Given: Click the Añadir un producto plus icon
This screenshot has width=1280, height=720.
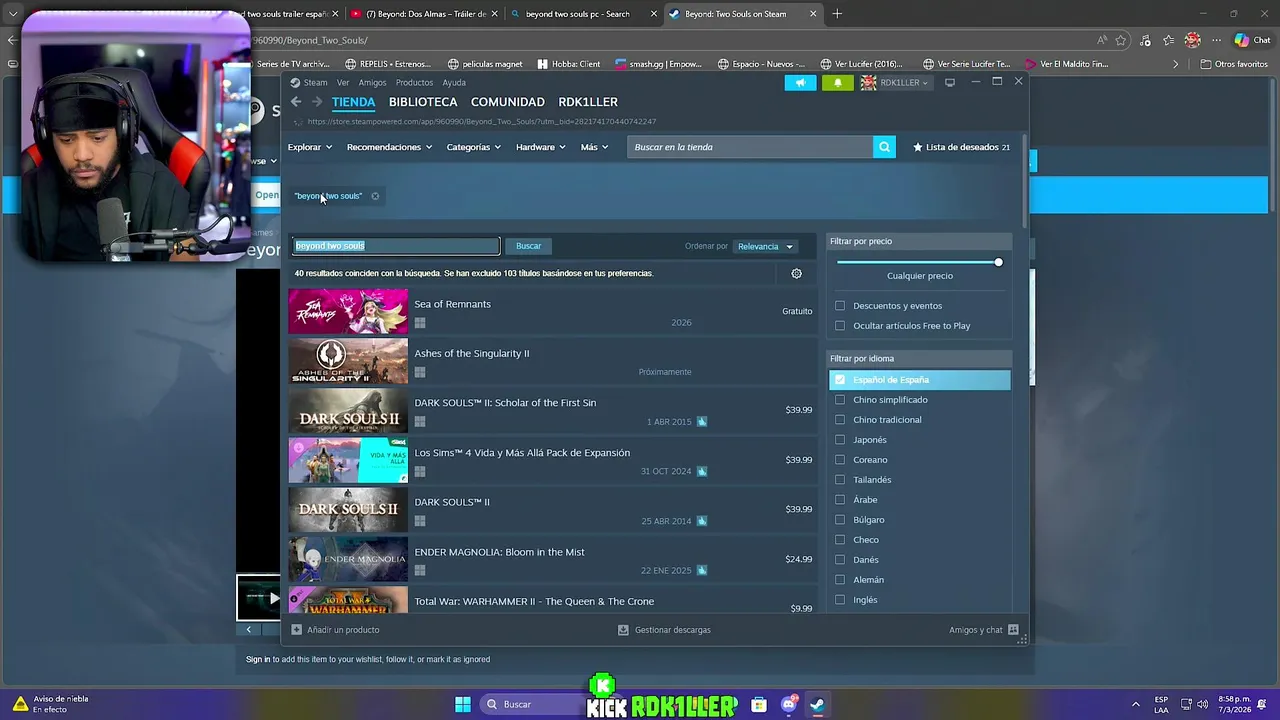Looking at the screenshot, I should pos(296,630).
